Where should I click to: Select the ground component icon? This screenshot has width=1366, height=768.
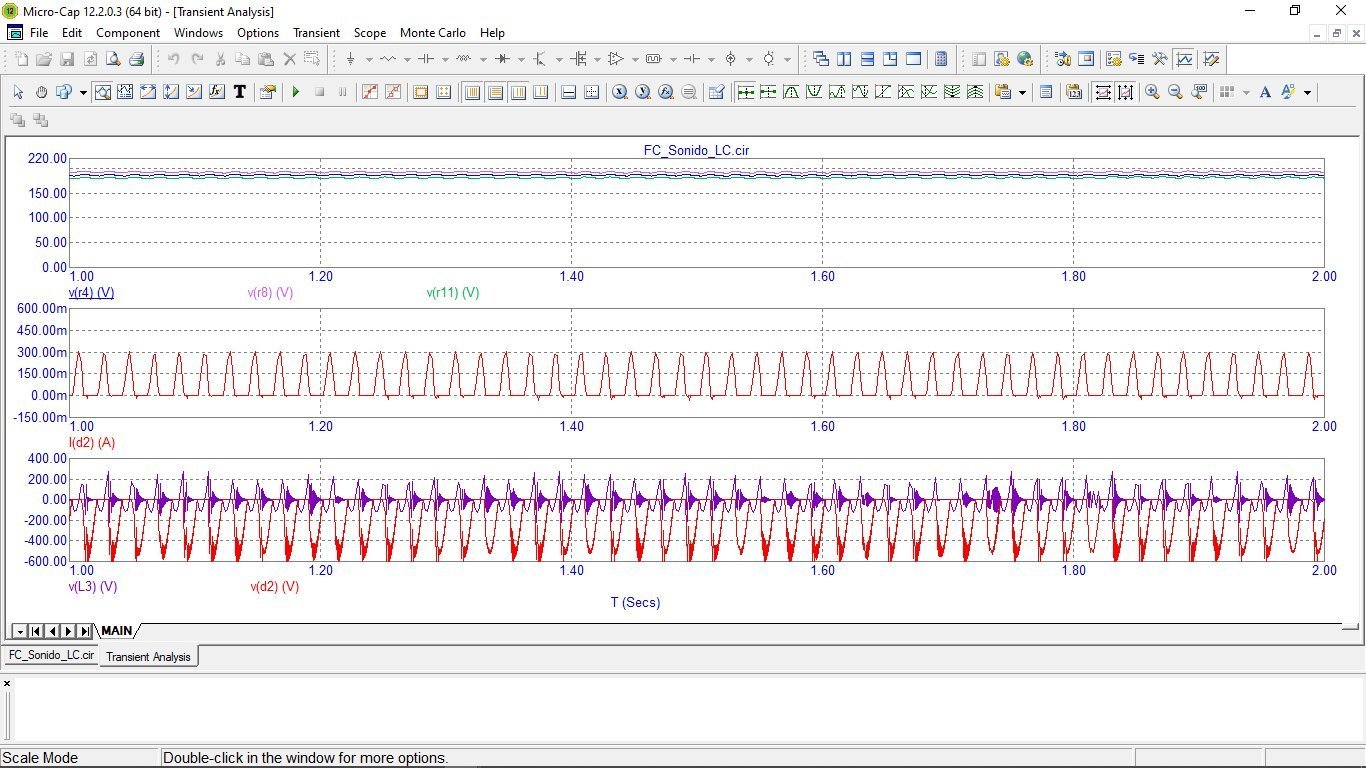[x=350, y=59]
